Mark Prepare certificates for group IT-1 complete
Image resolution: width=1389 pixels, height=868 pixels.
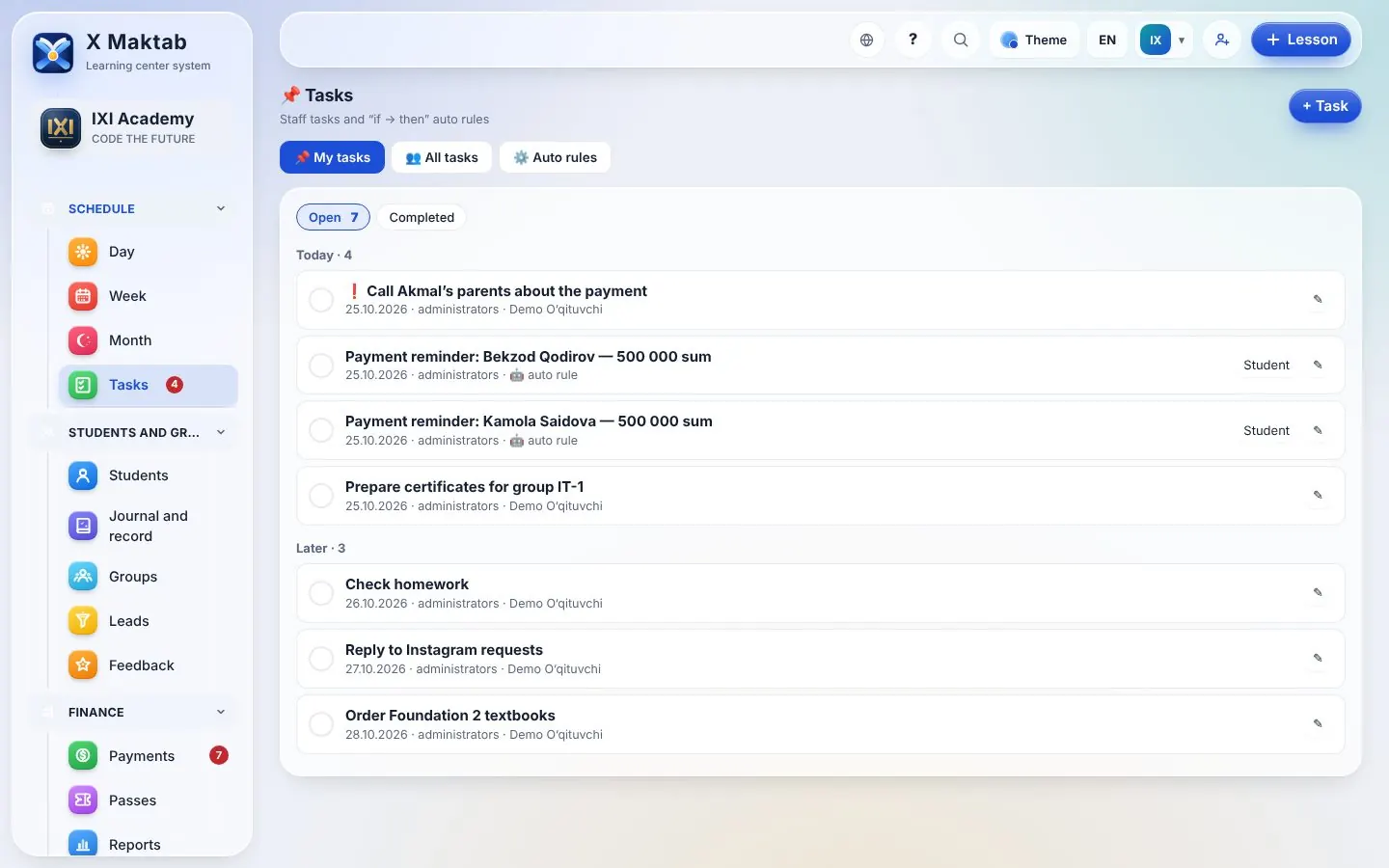pyautogui.click(x=321, y=496)
